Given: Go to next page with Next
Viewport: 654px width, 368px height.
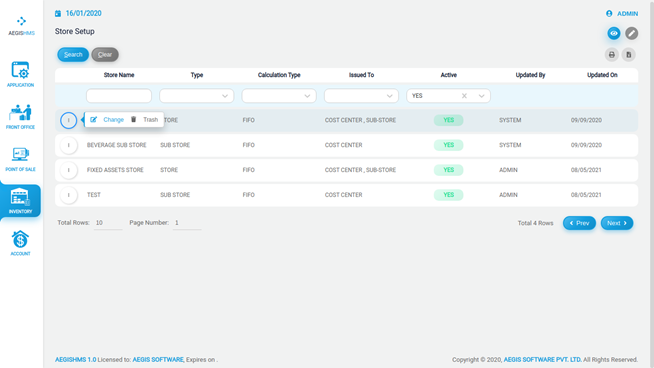Looking at the screenshot, I should pyautogui.click(x=617, y=223).
